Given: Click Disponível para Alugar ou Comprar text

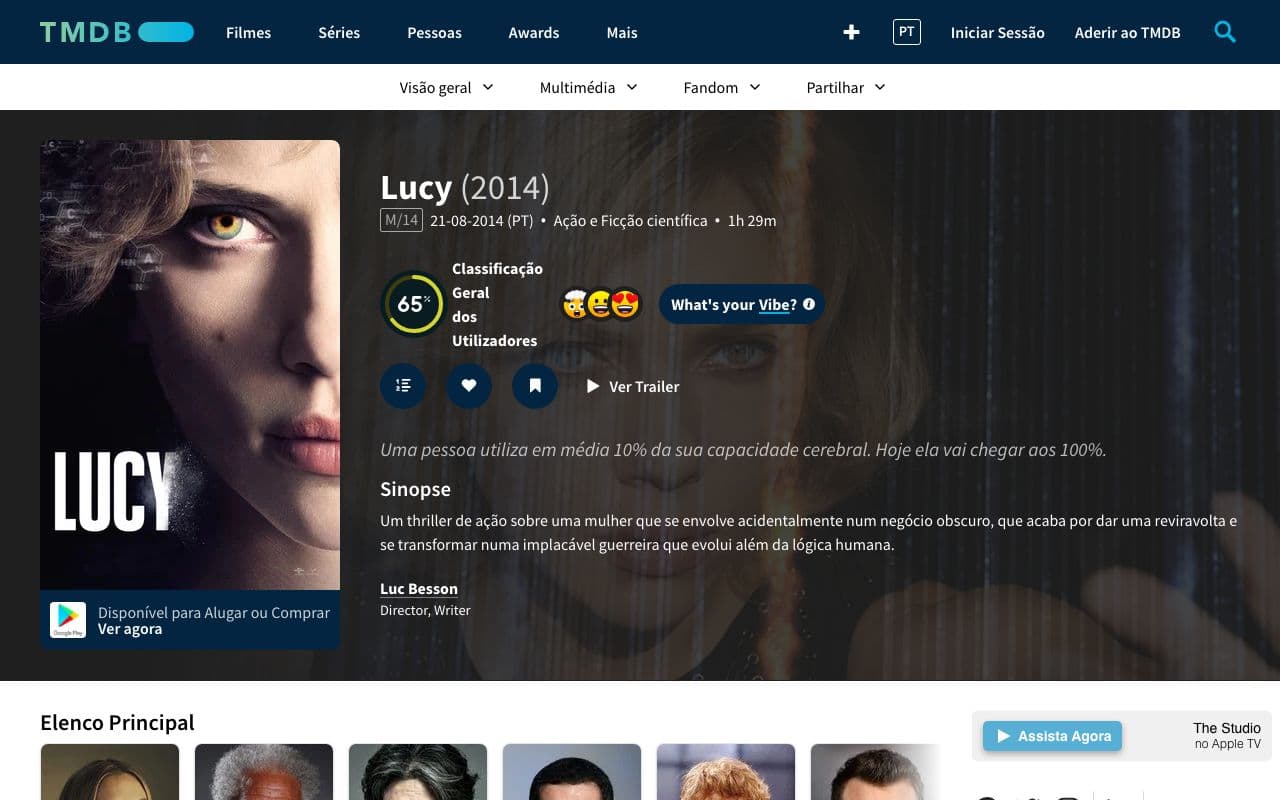Looking at the screenshot, I should 214,612.
